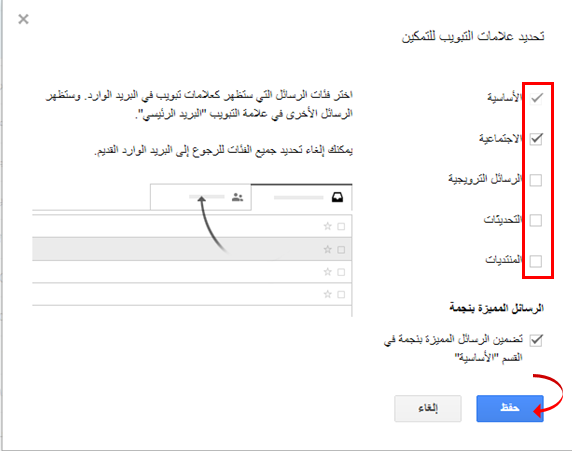Click the blue حفظ (Save) button
The image size is (572, 451).
coord(510,408)
